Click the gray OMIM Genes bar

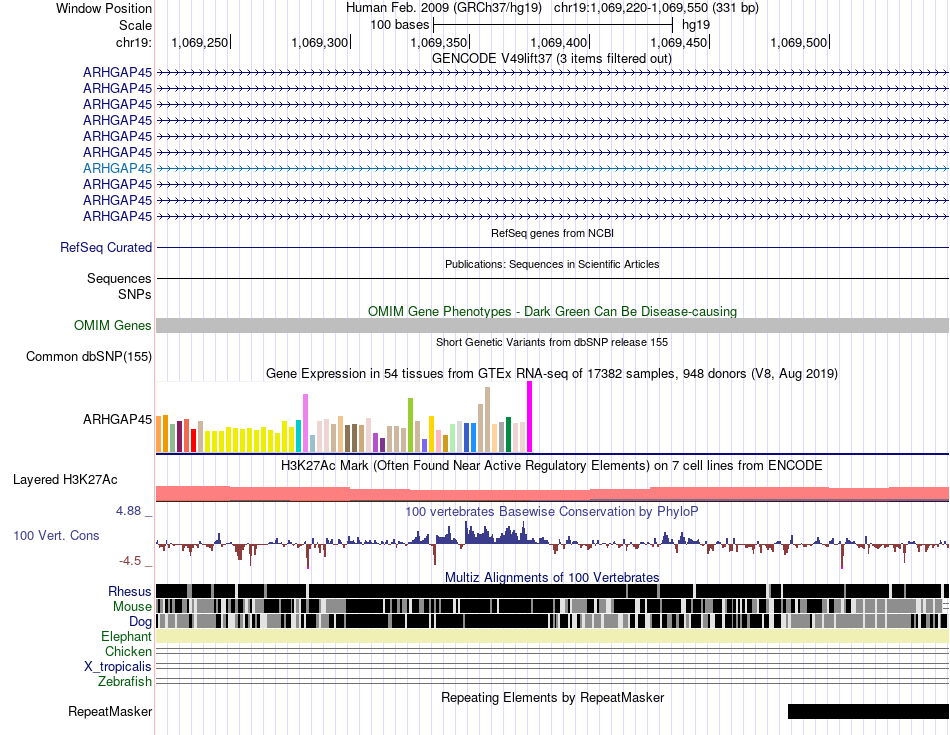pyautogui.click(x=552, y=325)
